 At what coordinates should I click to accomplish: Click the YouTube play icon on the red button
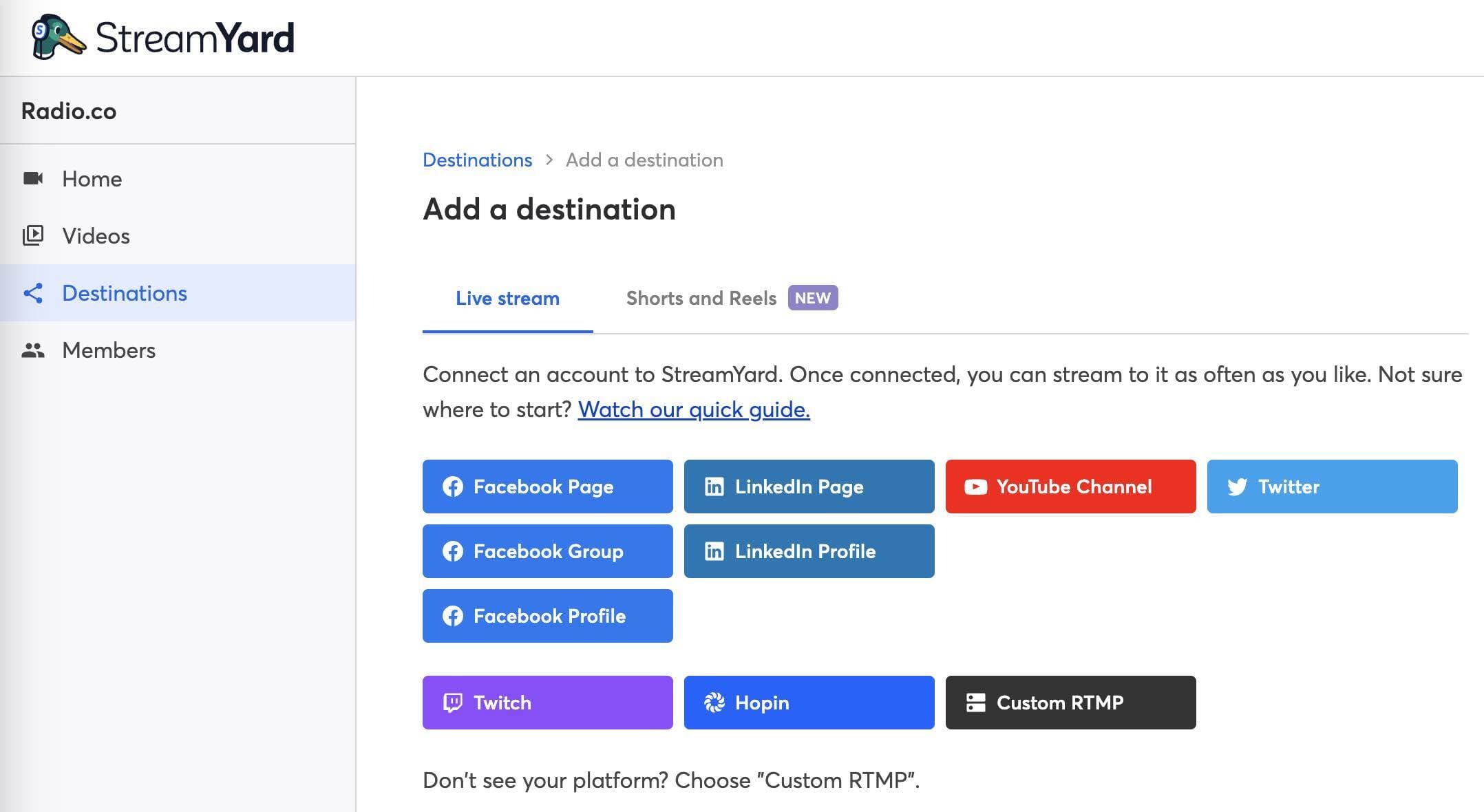tap(975, 487)
